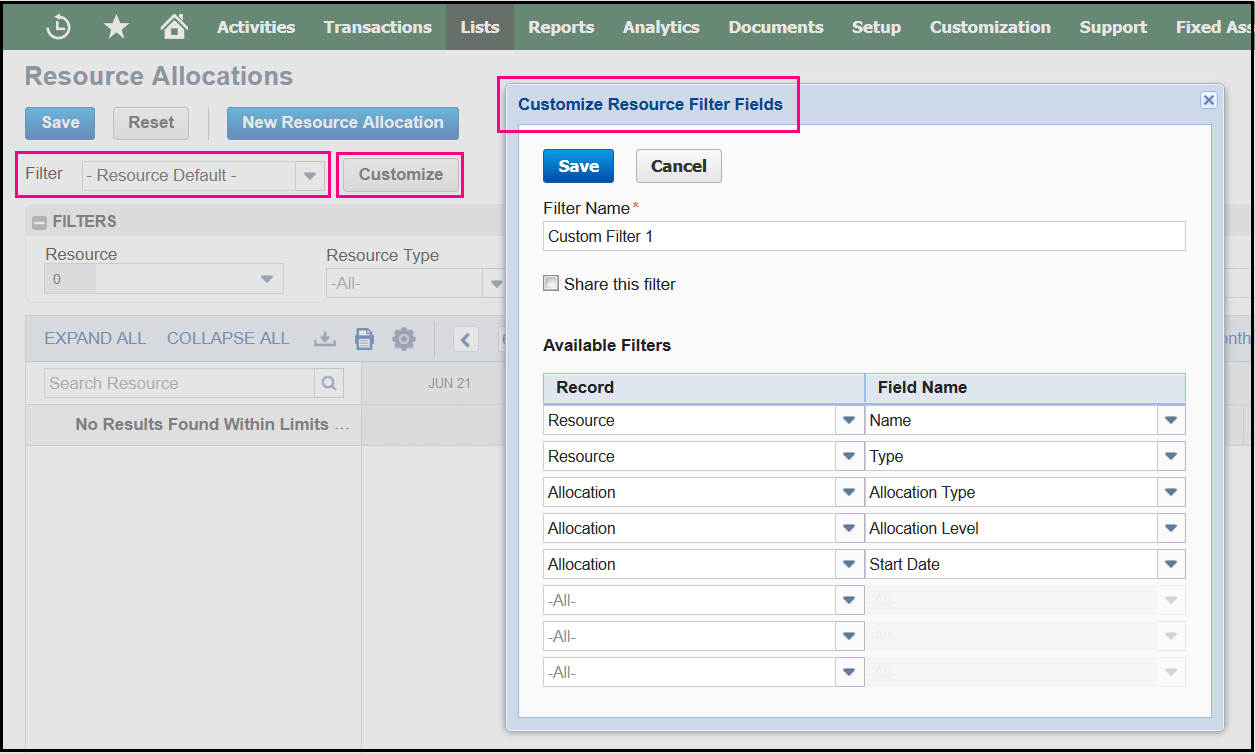The image size is (1255, 754).
Task: Open the gear settings icon
Action: point(404,338)
